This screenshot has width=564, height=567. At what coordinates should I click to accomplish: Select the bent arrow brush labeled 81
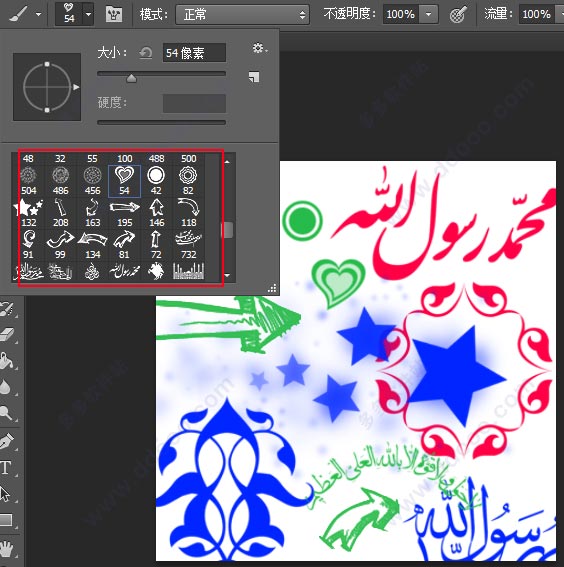(124, 245)
